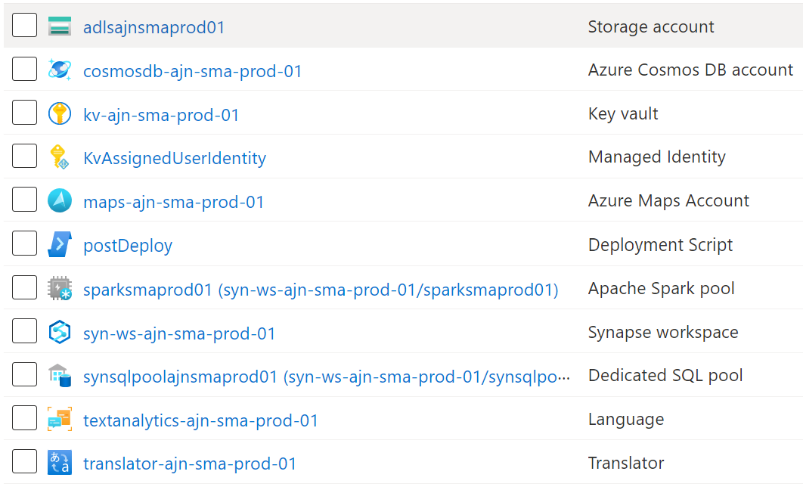Screen dimensions: 803x493
Task: Click the Key vault icon
Action: coord(60,114)
